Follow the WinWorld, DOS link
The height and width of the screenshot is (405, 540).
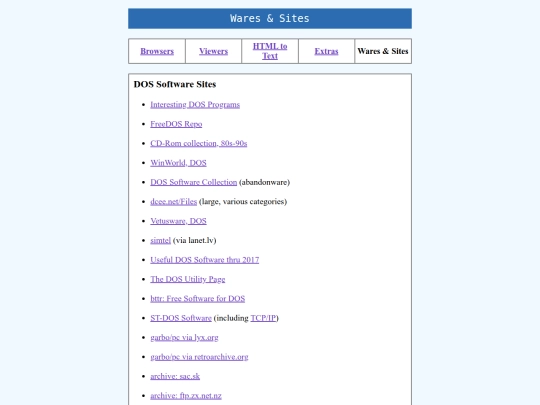[x=178, y=163]
